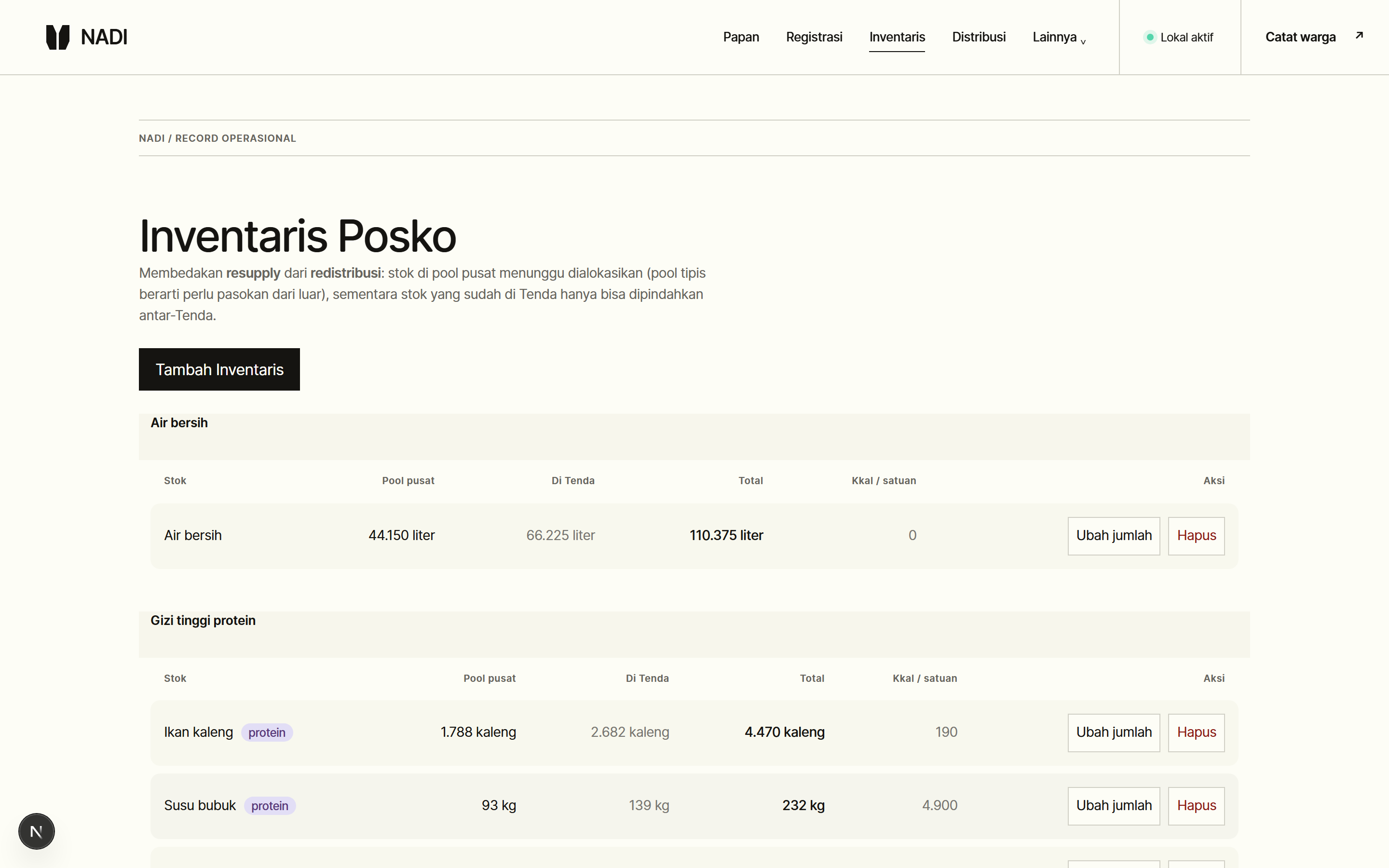The width and height of the screenshot is (1389, 868).
Task: Click Ubah jumlah for Ikan kaleng
Action: 1114,732
